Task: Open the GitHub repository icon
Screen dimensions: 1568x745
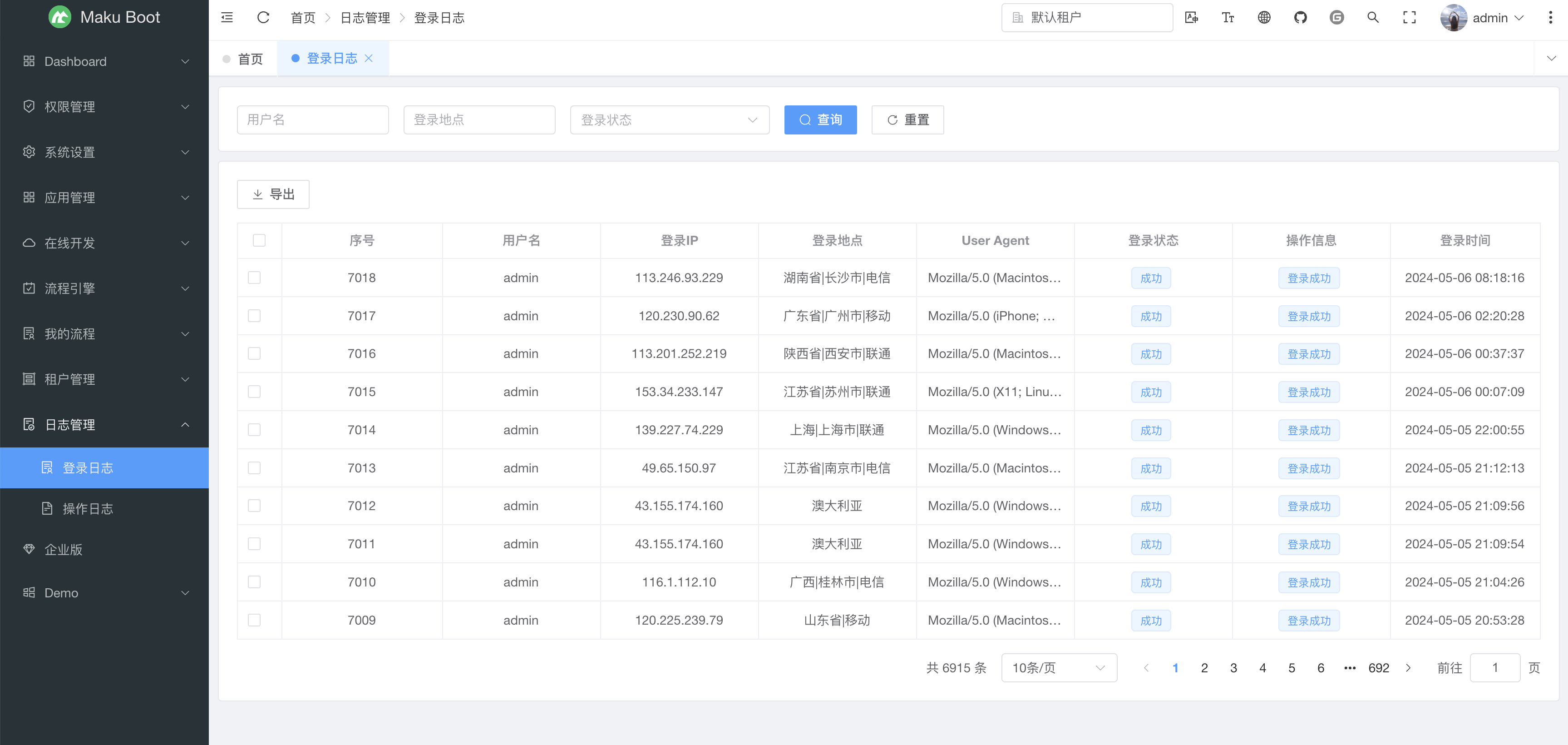Action: click(x=1300, y=18)
